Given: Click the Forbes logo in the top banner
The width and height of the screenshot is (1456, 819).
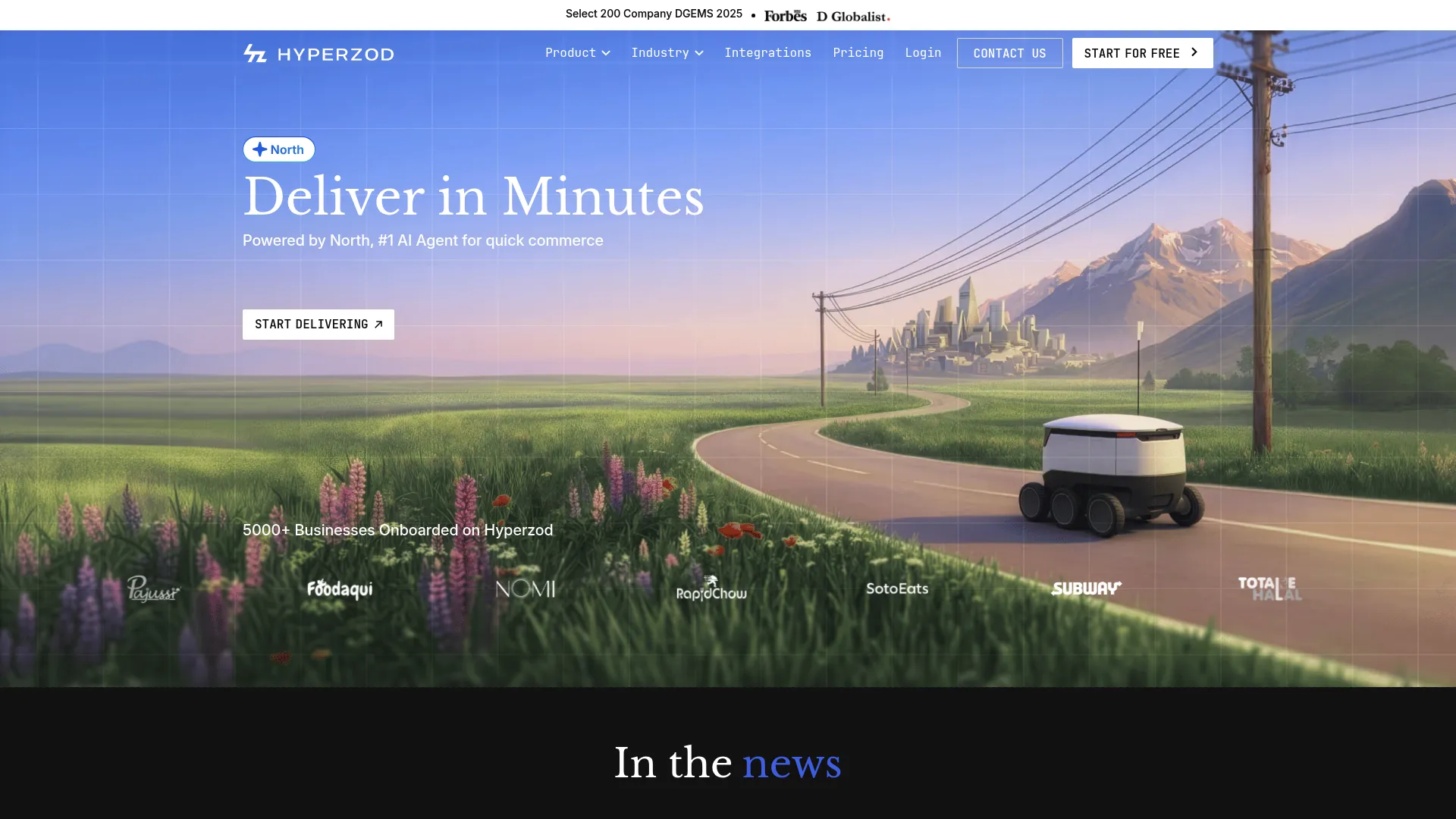Looking at the screenshot, I should pos(785,15).
